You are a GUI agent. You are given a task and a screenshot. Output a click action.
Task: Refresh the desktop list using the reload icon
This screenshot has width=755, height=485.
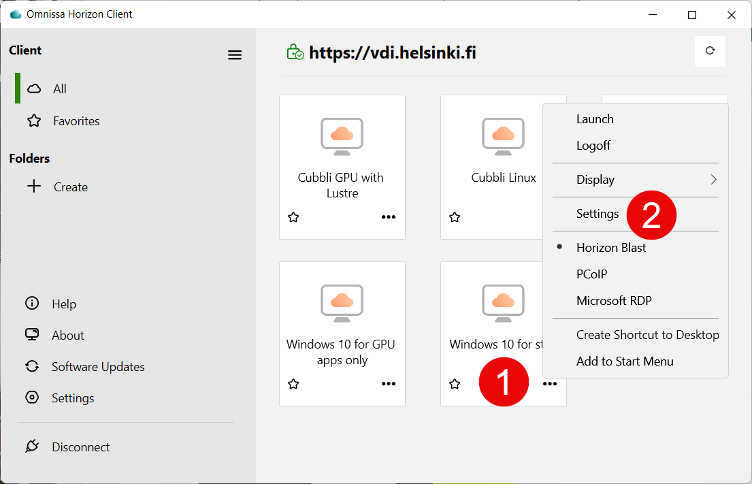(710, 51)
